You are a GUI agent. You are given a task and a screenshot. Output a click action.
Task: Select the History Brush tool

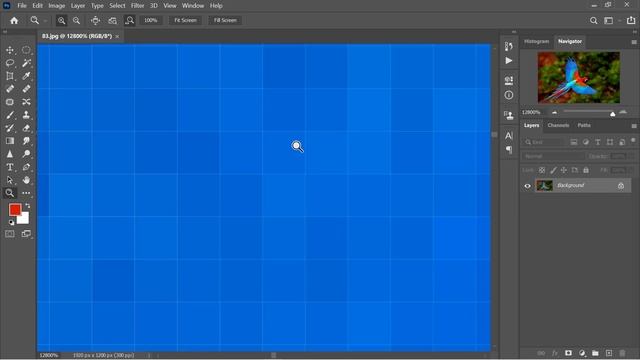tap(10, 128)
